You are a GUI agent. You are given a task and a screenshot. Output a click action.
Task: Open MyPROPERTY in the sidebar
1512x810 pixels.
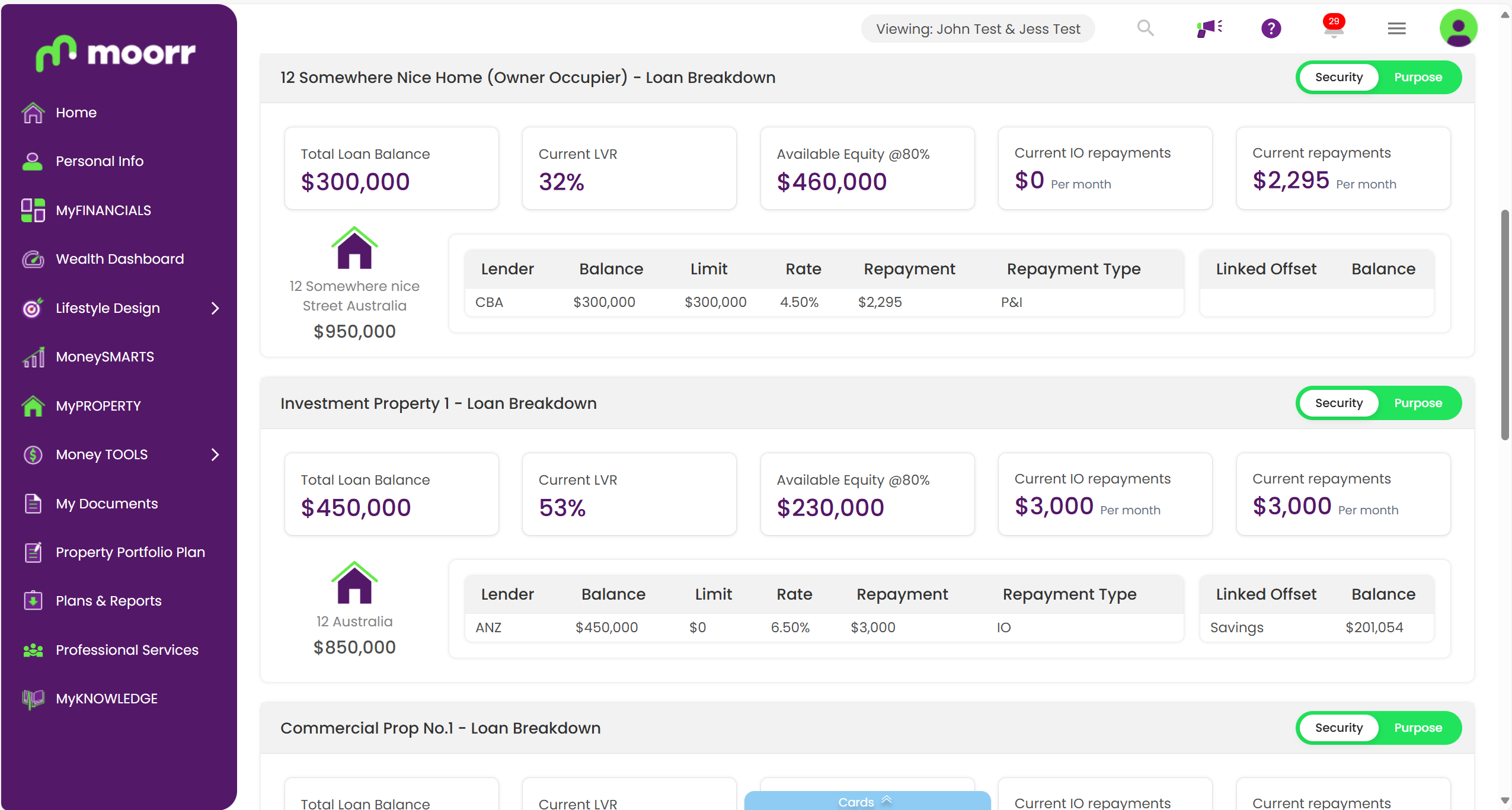coord(98,406)
